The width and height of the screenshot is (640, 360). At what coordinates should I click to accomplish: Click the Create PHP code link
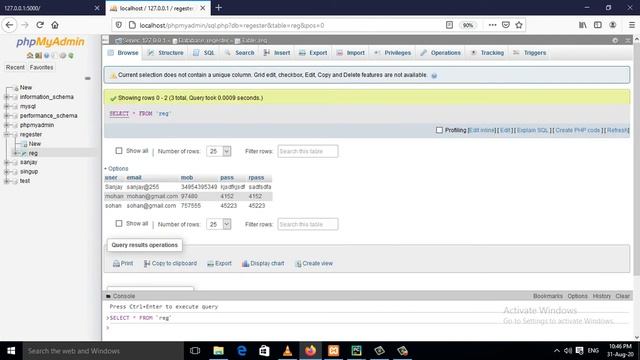coord(578,130)
